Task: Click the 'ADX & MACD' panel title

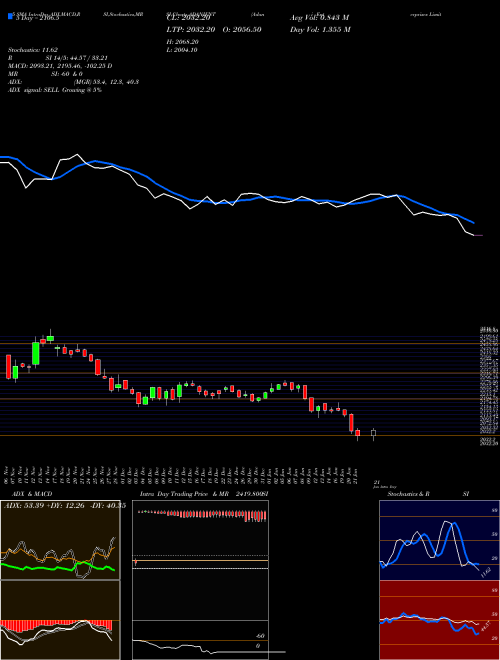Action: point(32,494)
